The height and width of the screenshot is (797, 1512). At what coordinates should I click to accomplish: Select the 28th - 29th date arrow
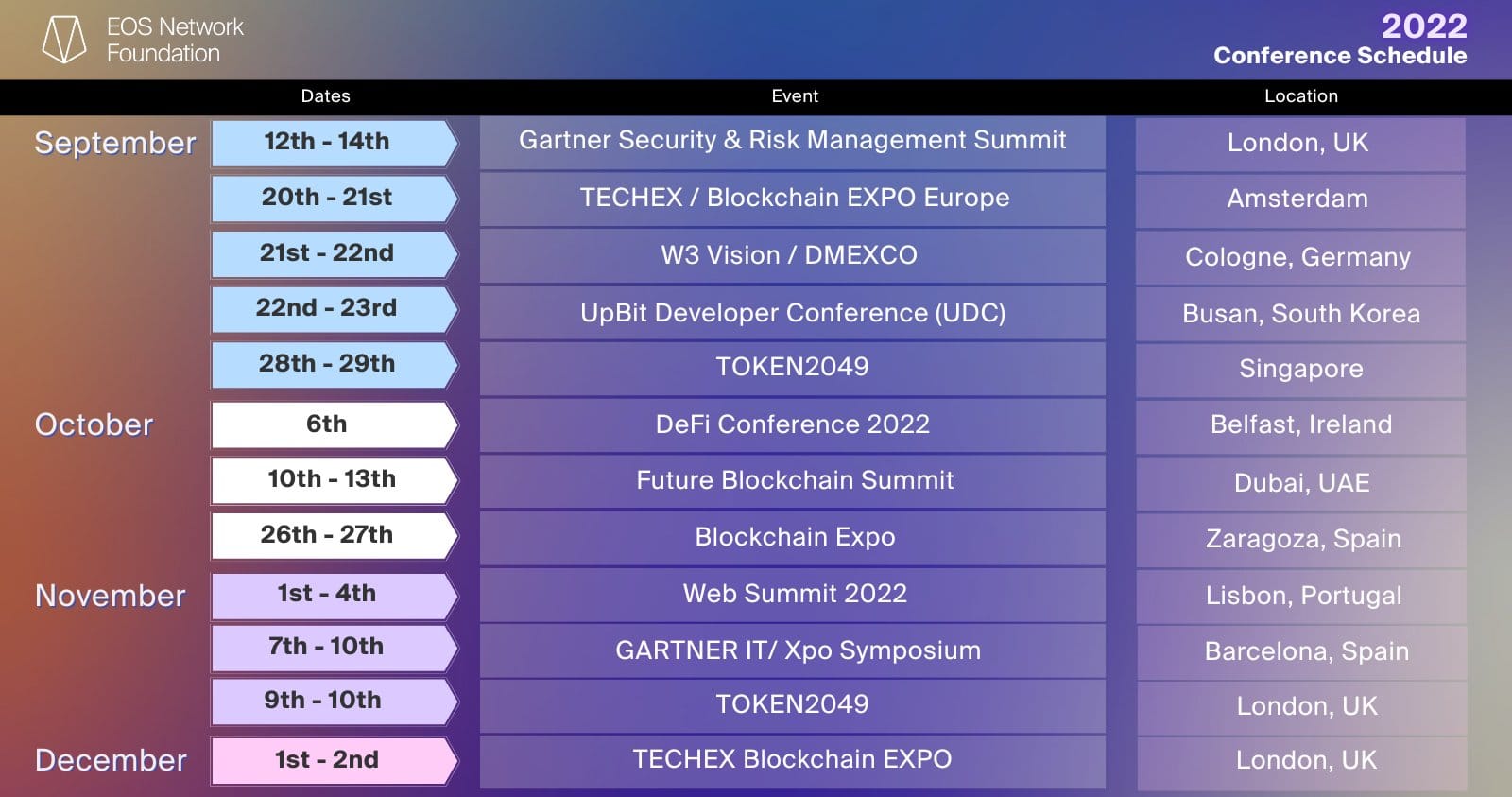[x=335, y=365]
